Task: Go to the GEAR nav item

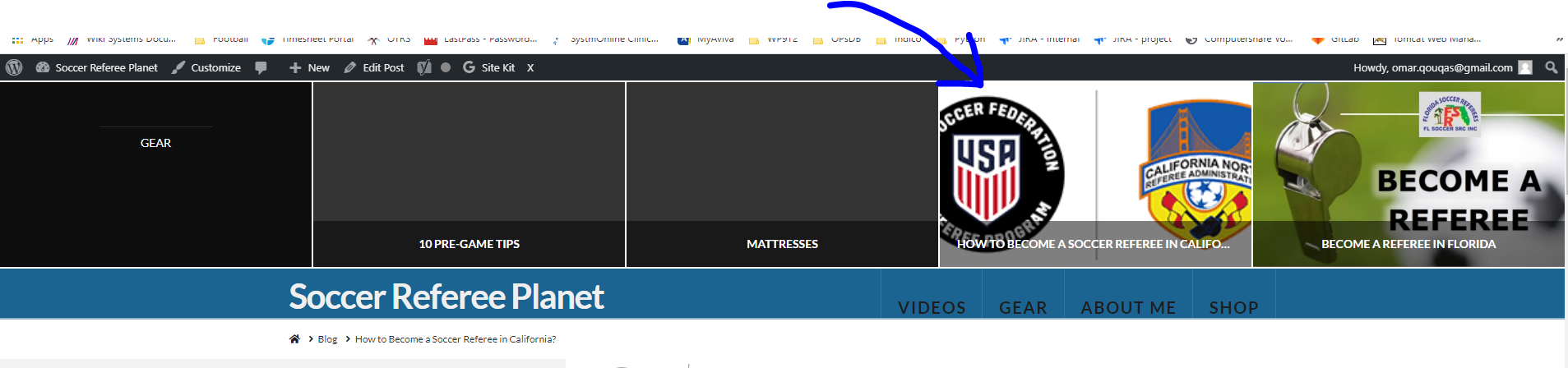Action: pos(1023,307)
